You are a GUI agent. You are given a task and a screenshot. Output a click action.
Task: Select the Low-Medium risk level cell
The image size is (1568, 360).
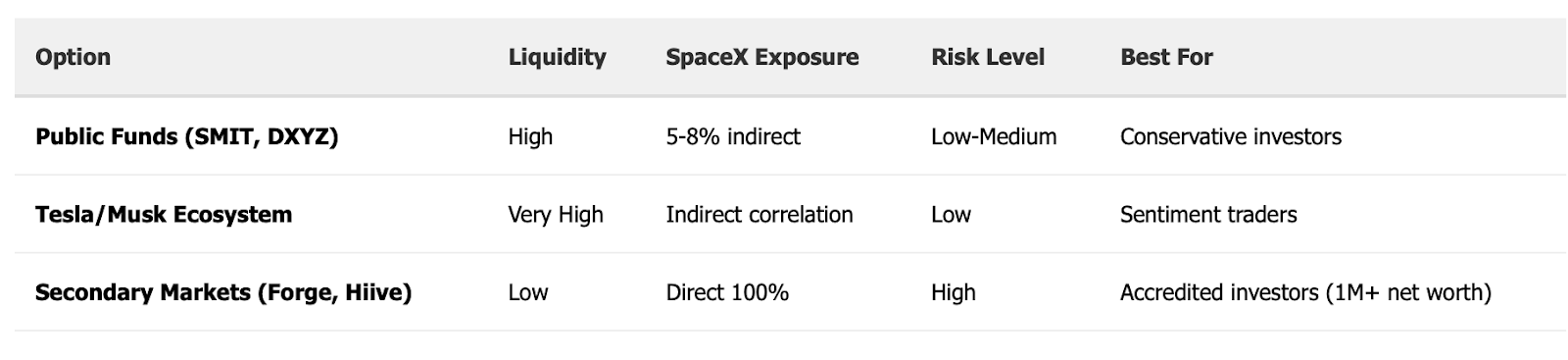[x=994, y=136]
